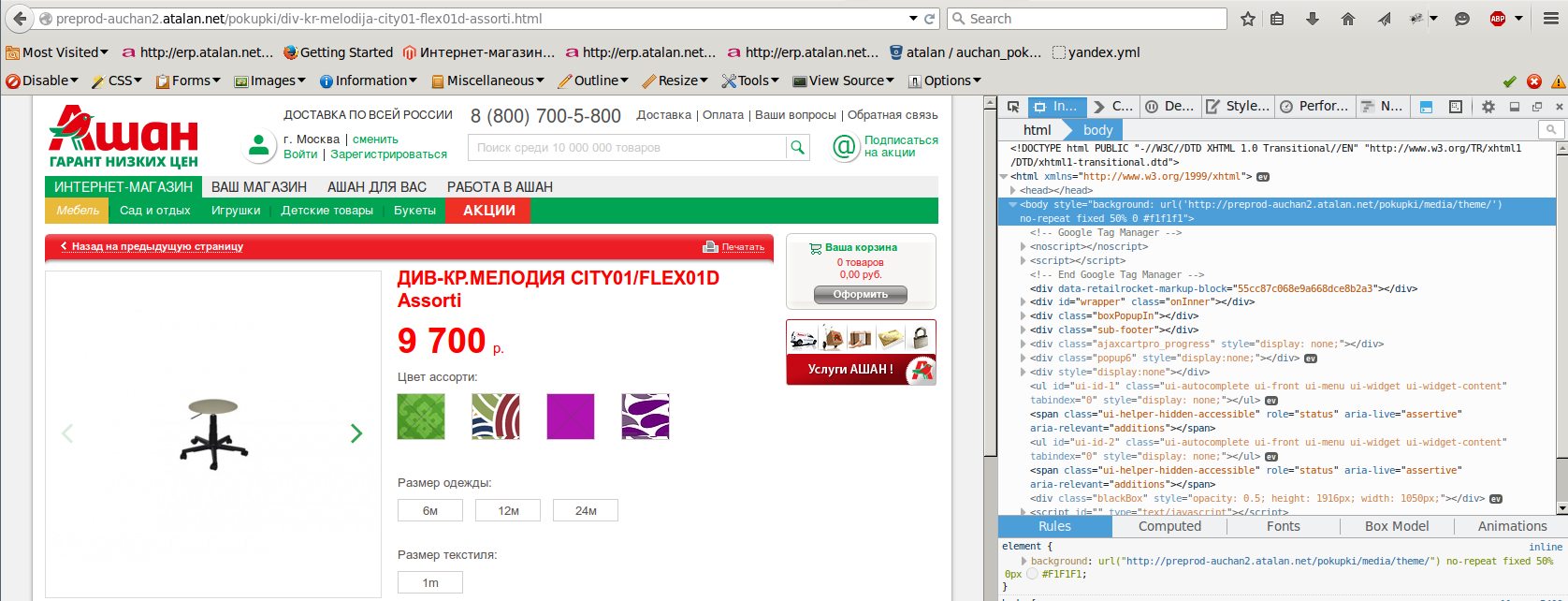Bookmark this page with the star icon
Screen dimensions: 1568x601
(1248, 19)
